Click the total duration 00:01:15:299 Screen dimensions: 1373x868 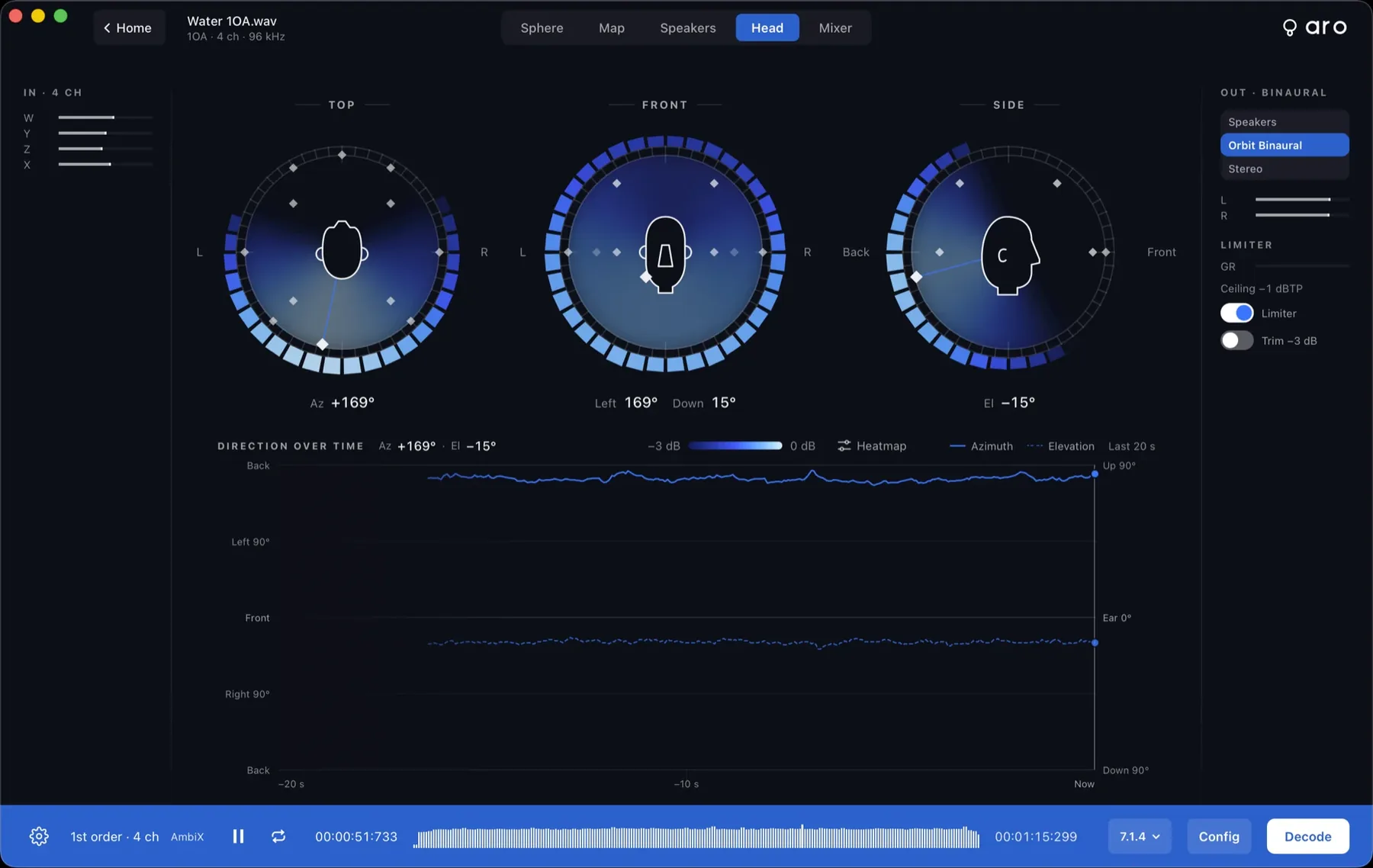(x=1036, y=837)
